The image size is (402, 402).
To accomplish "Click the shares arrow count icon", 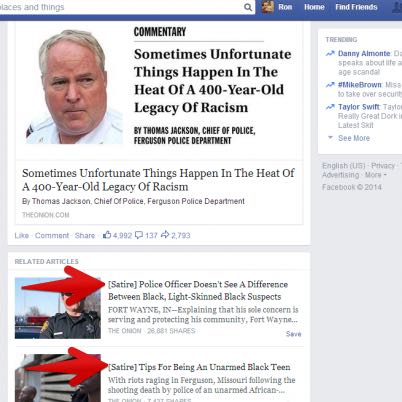I will tap(165, 235).
